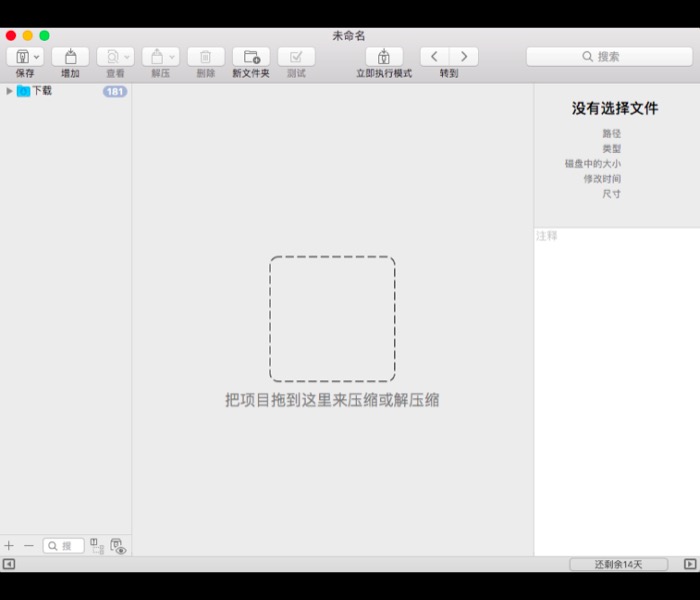Click the 搜索 search field in toolbar
This screenshot has height=600, width=700.
pyautogui.click(x=609, y=57)
